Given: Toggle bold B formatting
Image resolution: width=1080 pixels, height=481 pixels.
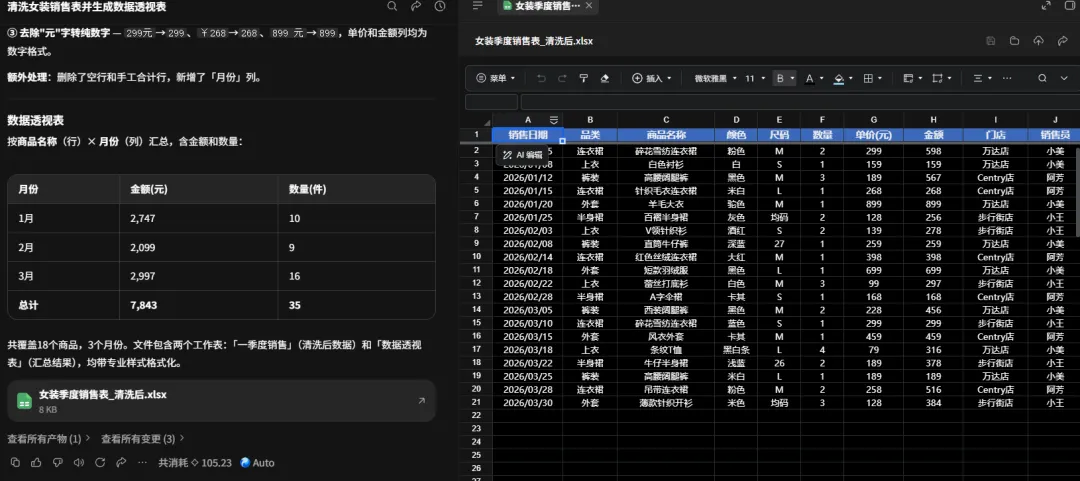Looking at the screenshot, I should (x=780, y=79).
